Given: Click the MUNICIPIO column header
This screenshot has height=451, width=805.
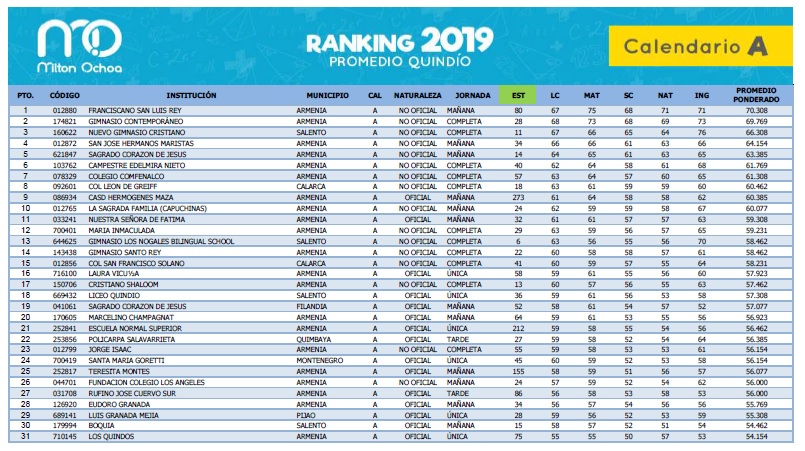Looking at the screenshot, I should pos(327,94).
